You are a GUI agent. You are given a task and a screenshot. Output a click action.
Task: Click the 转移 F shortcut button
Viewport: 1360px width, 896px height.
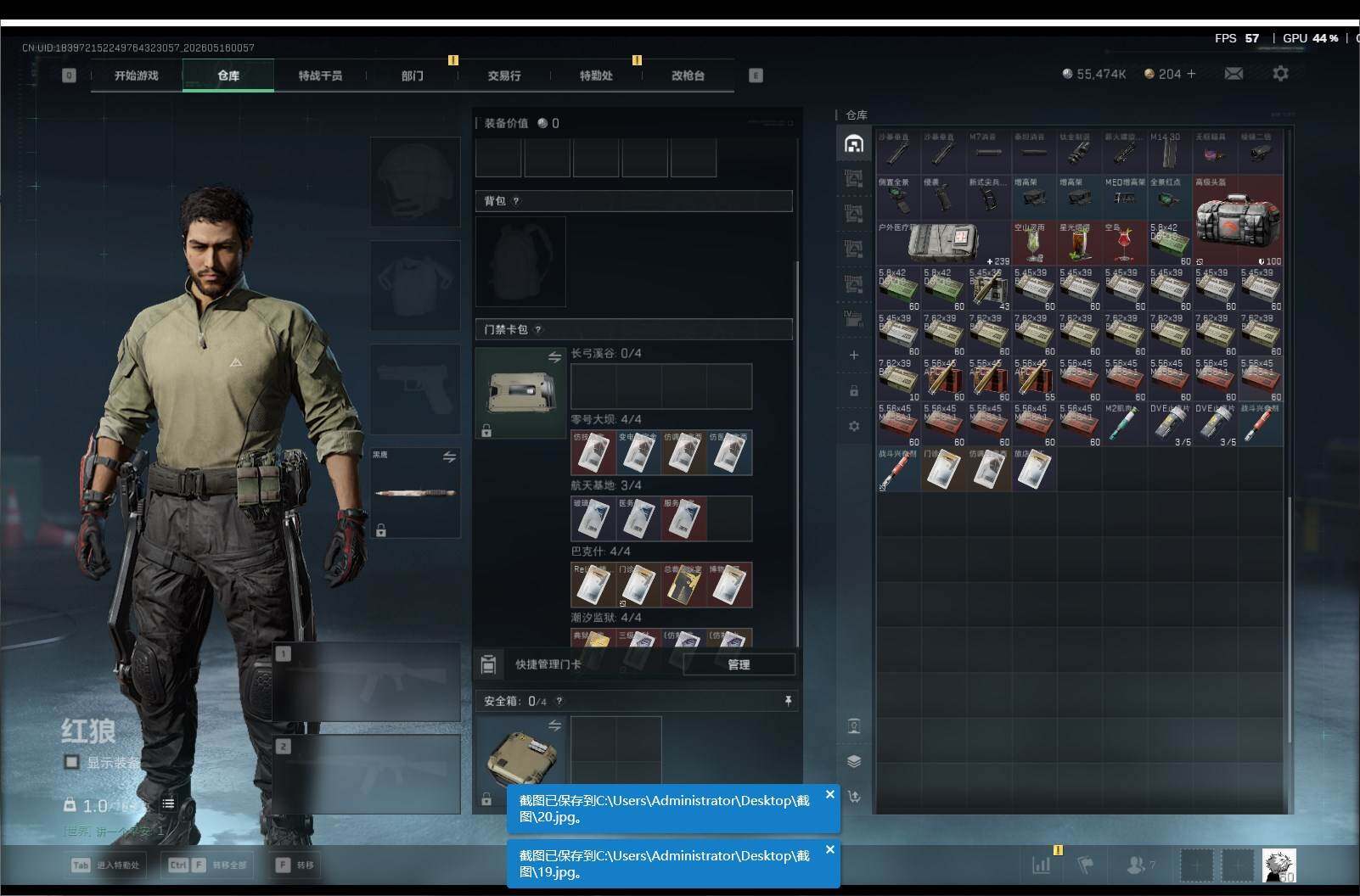295,865
